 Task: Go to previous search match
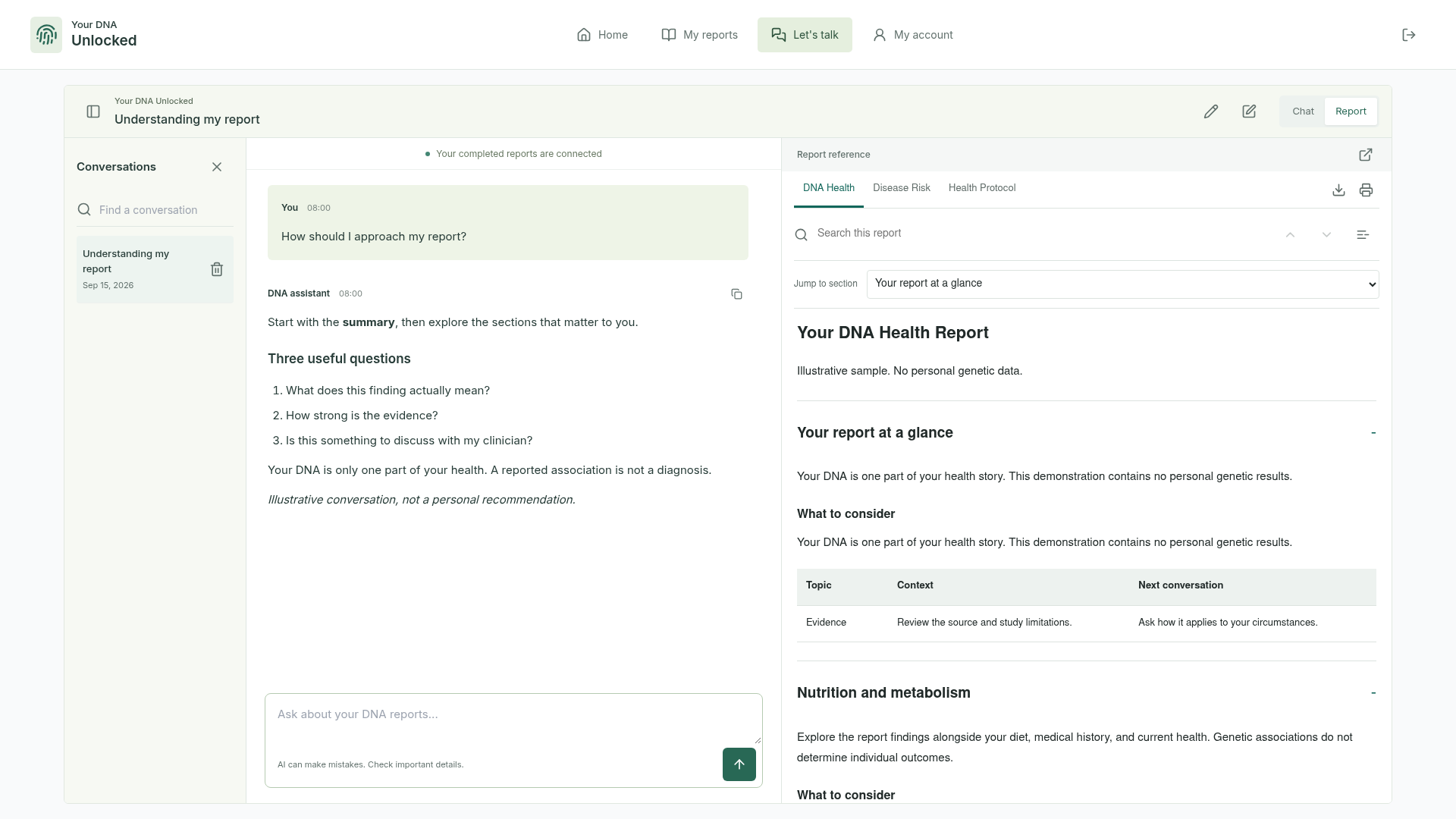click(1290, 235)
